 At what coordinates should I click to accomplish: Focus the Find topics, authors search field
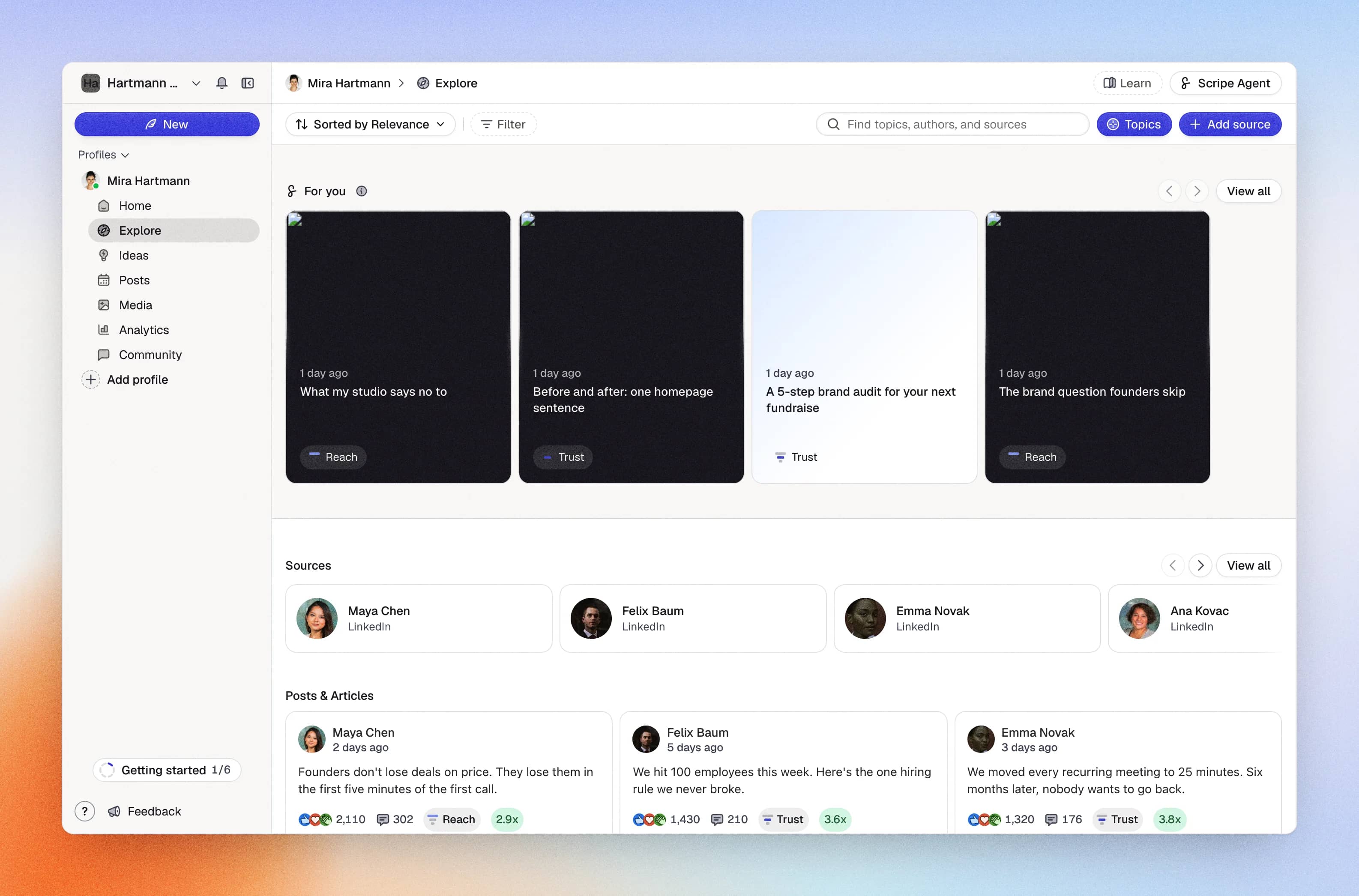(x=952, y=125)
